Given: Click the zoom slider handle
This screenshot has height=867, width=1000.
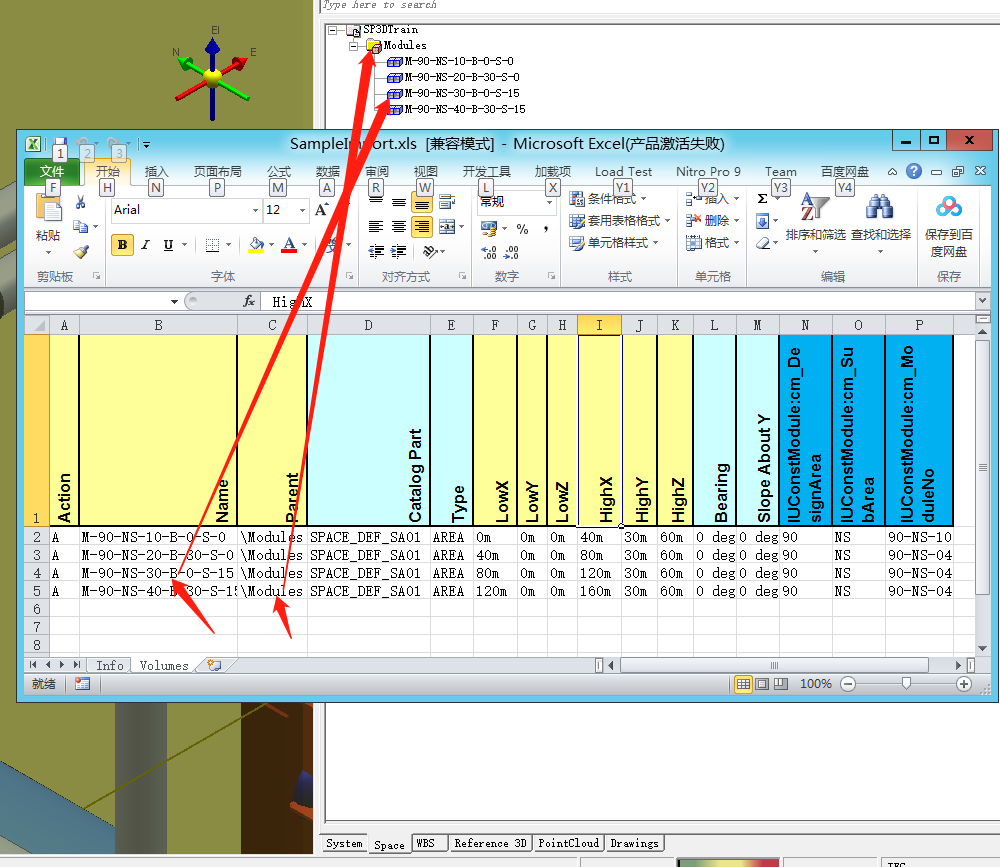Looking at the screenshot, I should pyautogui.click(x=906, y=684).
